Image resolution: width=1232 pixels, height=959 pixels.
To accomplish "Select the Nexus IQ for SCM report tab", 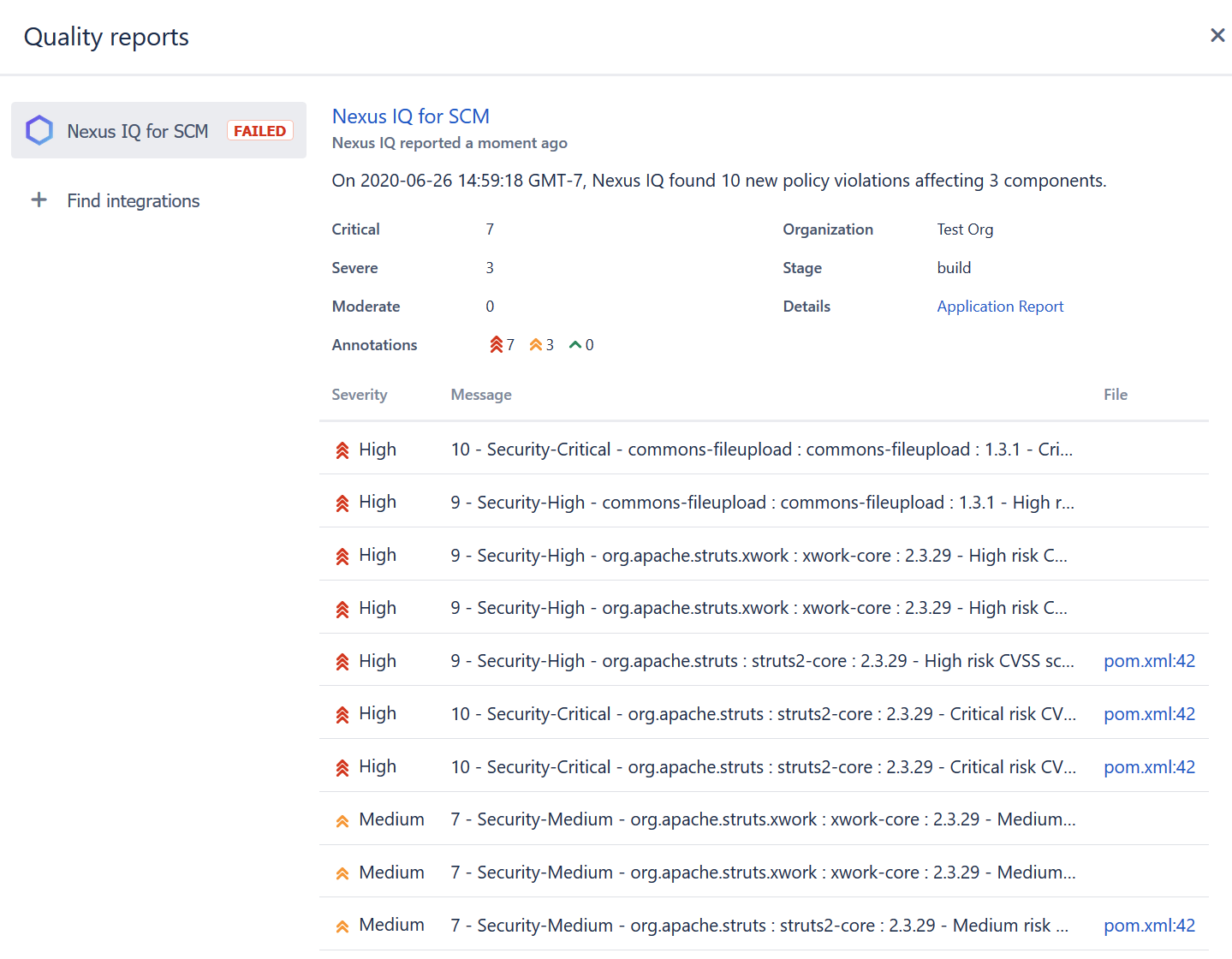I will (x=158, y=130).
